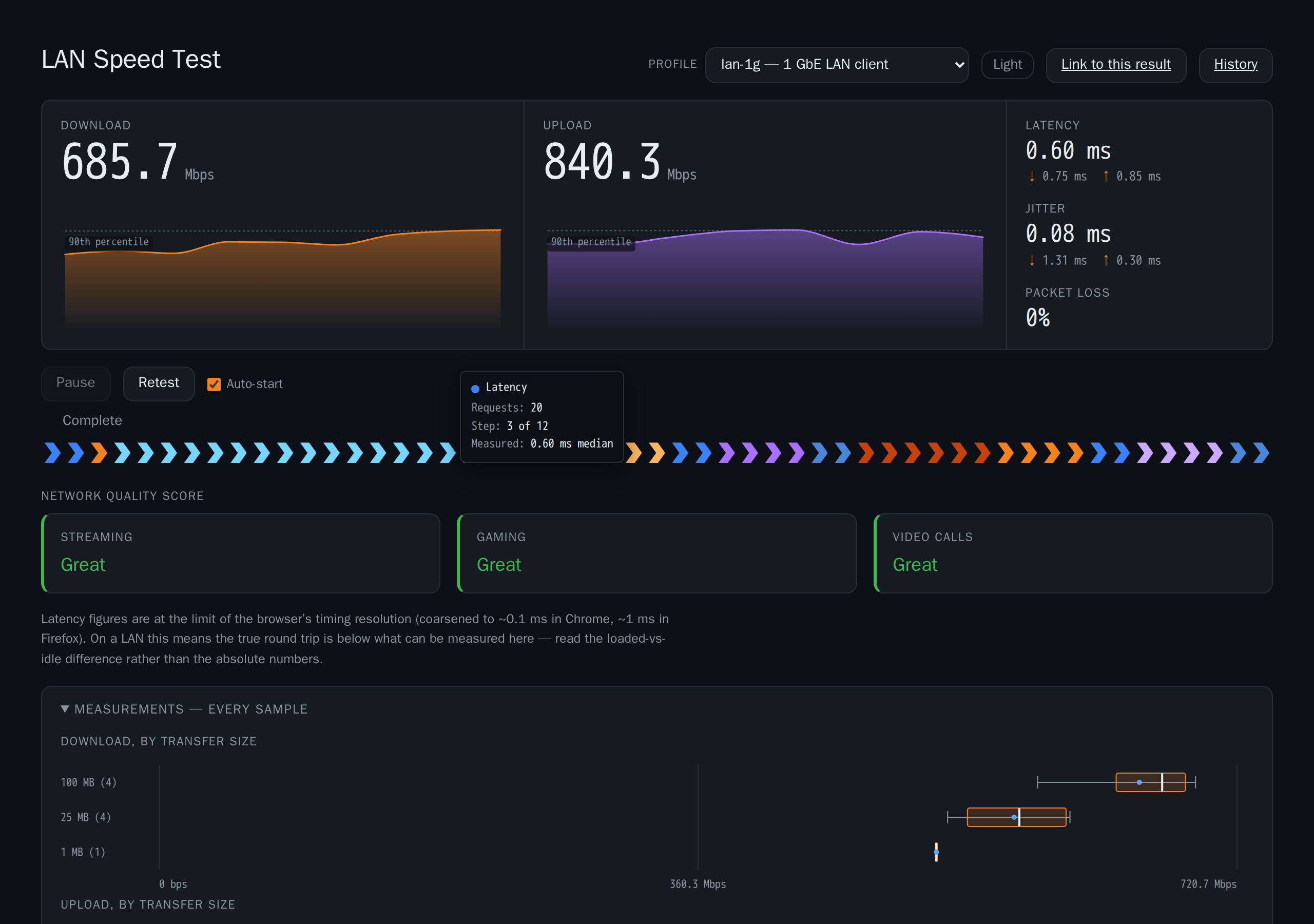Click the orange download throughput chart

pyautogui.click(x=283, y=278)
